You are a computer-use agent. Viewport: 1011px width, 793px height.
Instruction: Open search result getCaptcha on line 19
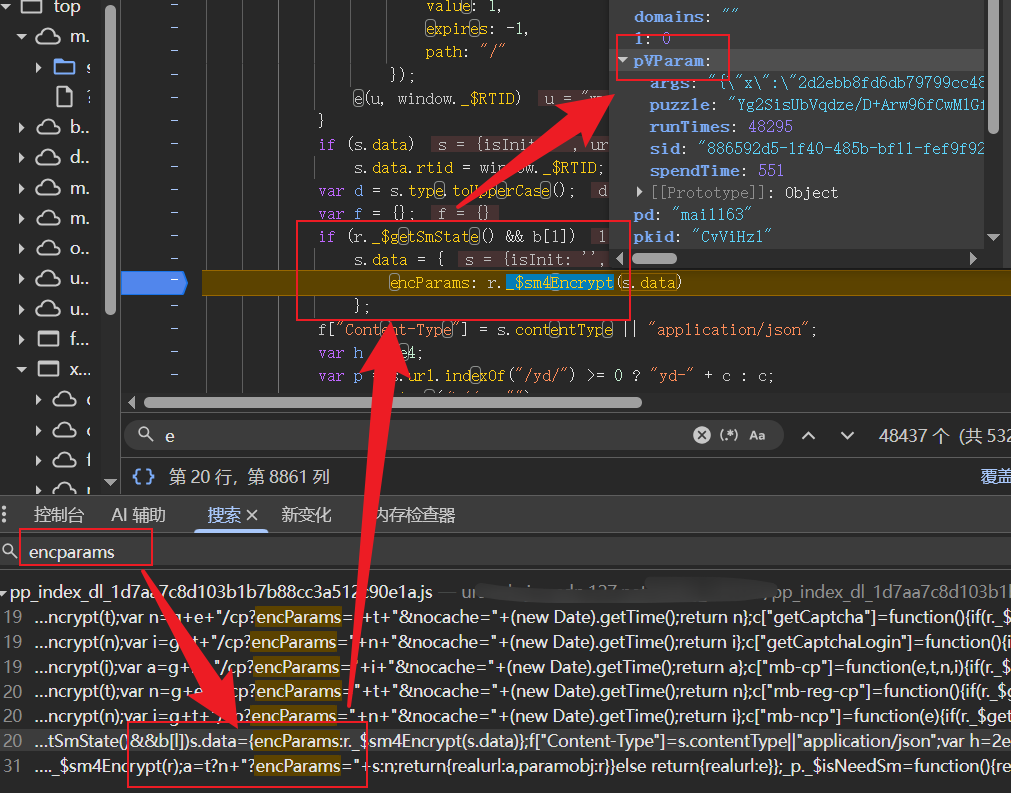coord(506,617)
